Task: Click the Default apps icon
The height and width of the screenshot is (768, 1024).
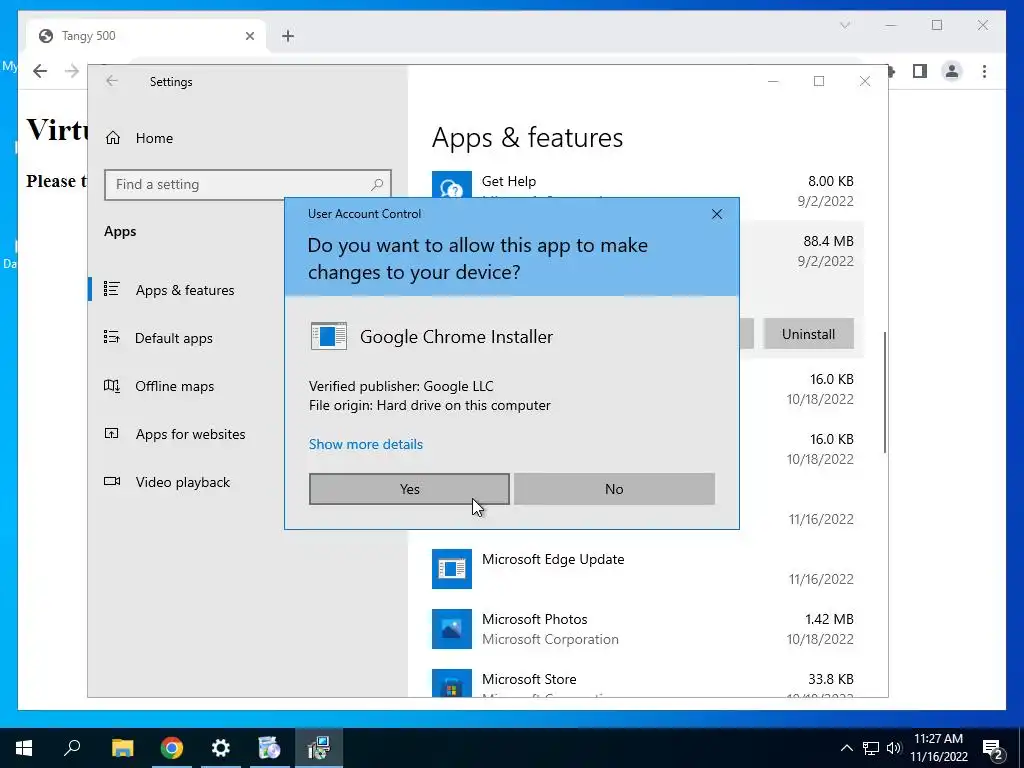Action: [112, 337]
